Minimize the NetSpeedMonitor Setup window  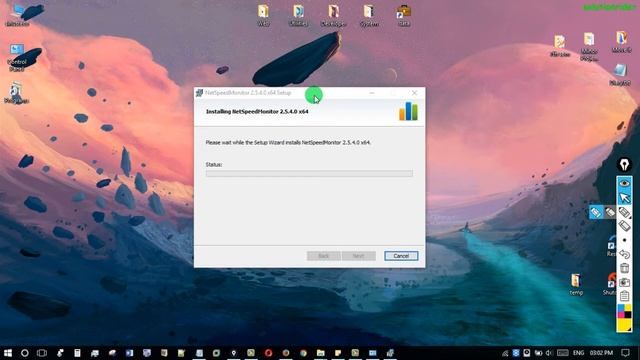372,93
